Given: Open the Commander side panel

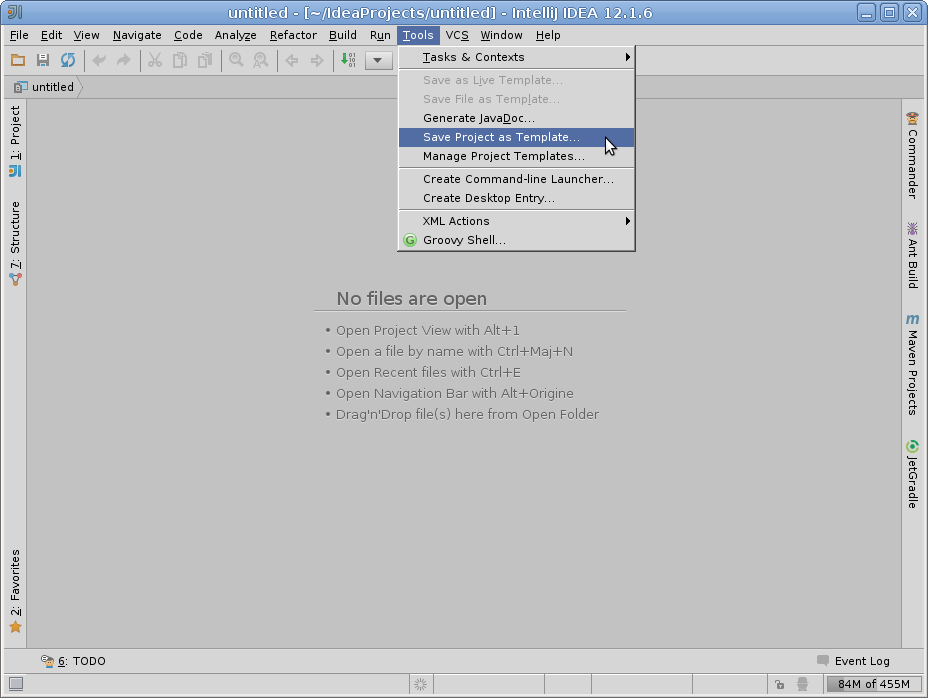Looking at the screenshot, I should click(913, 155).
